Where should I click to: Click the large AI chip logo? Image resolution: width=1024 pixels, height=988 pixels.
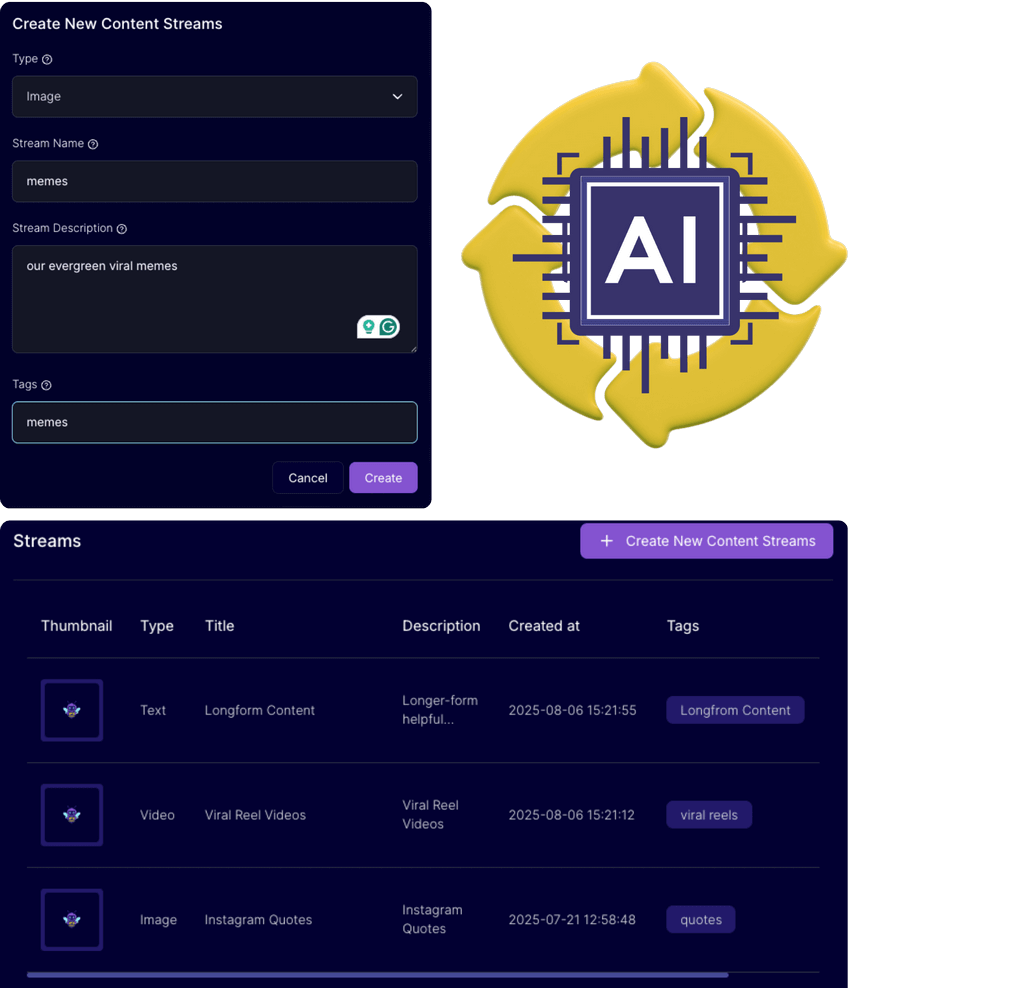654,254
